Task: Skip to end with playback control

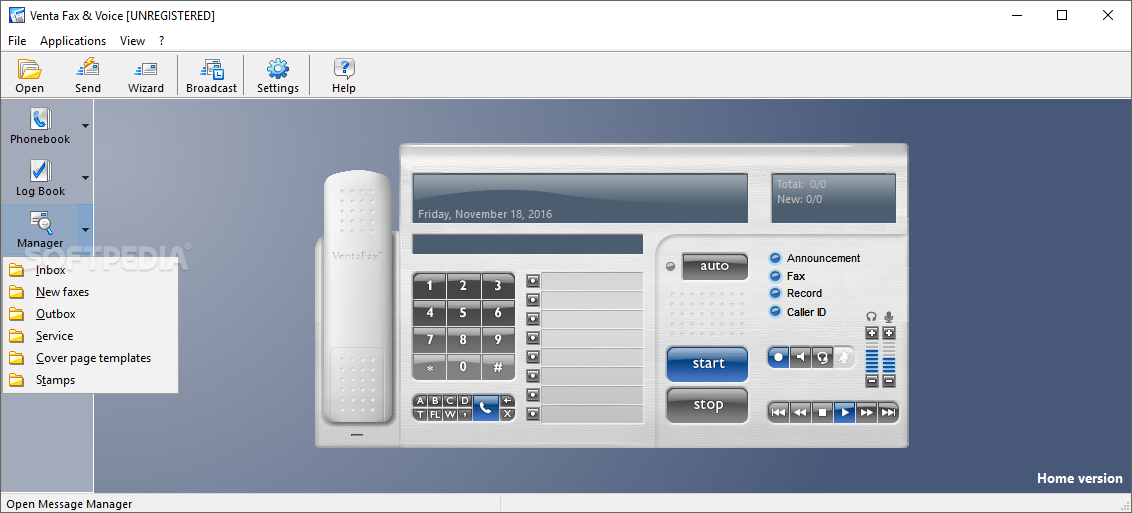Action: [x=888, y=413]
